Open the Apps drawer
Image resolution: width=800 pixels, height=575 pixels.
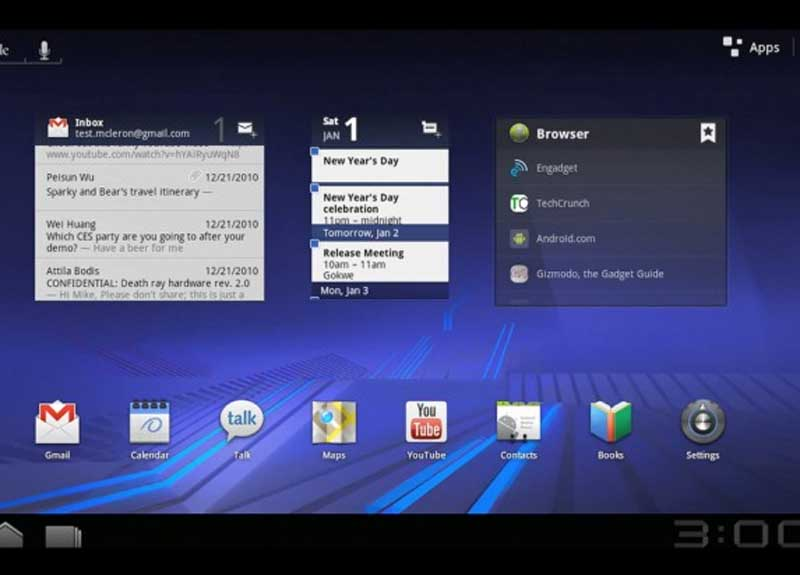coord(752,47)
